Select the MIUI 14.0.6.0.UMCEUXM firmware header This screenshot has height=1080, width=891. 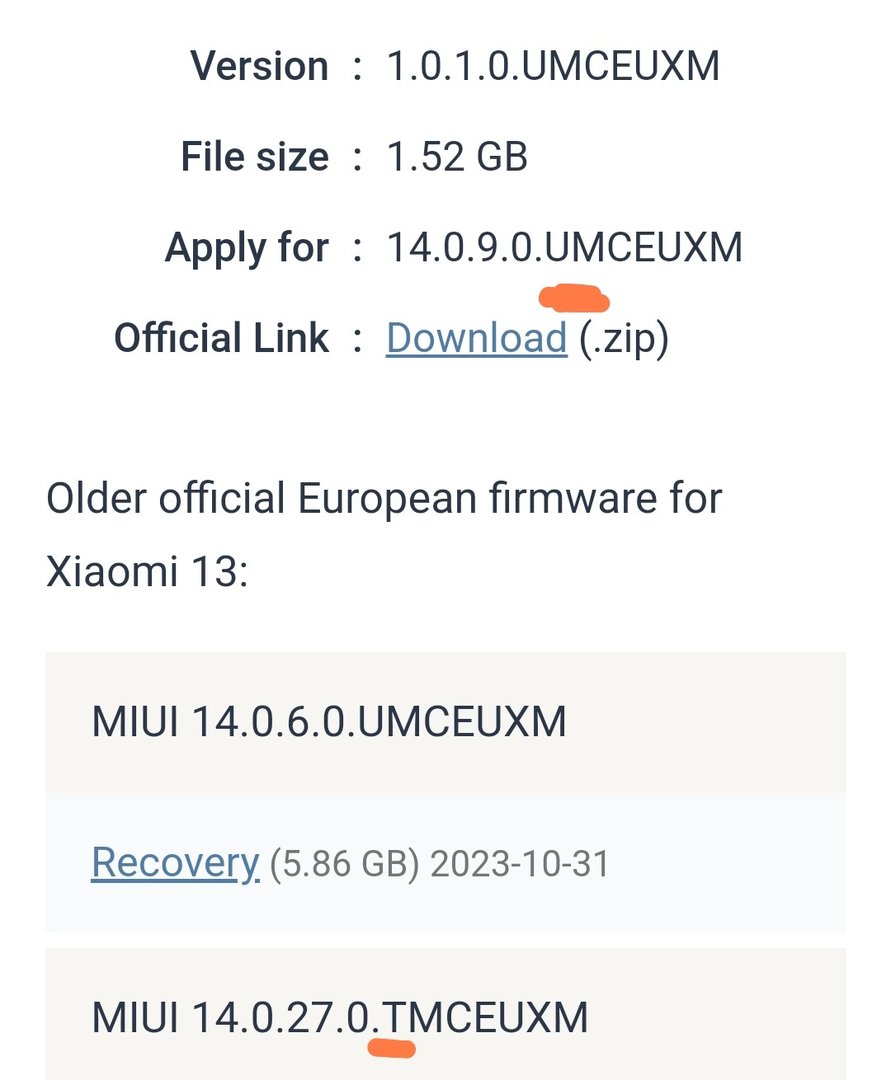[329, 721]
